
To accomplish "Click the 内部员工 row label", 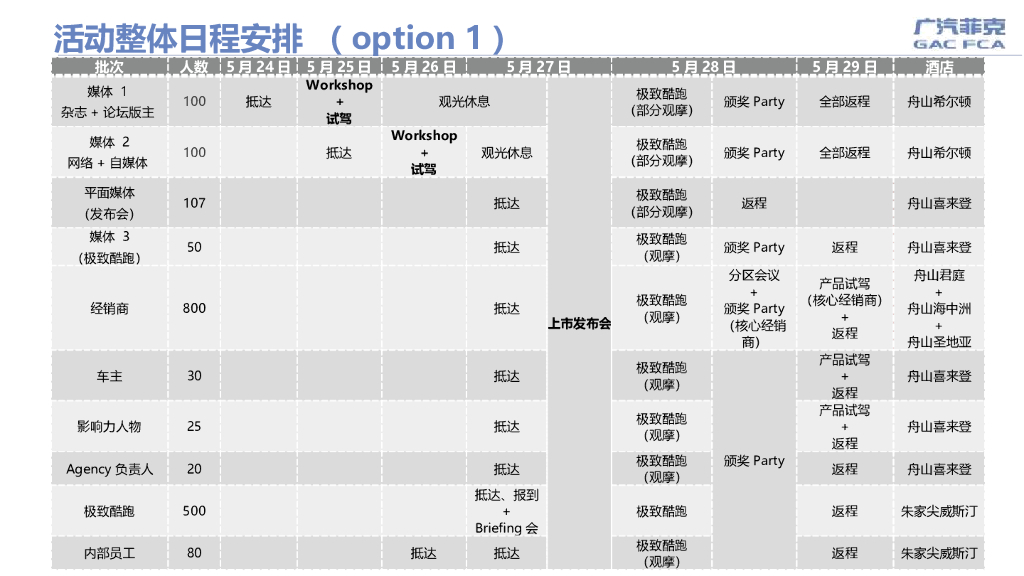I will coord(109,553).
